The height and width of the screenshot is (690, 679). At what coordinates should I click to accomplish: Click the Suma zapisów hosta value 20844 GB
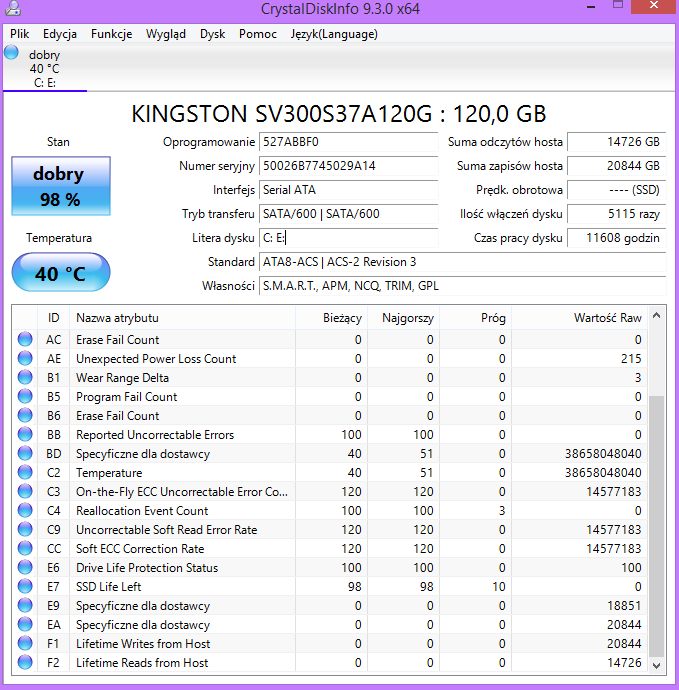click(x=617, y=166)
